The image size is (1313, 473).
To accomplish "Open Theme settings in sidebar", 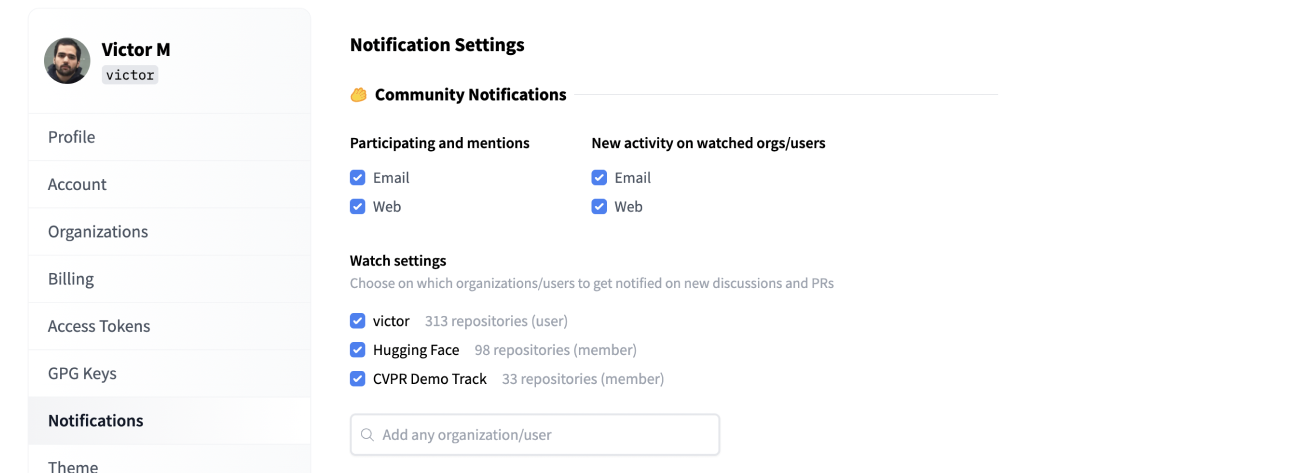I will [73, 465].
